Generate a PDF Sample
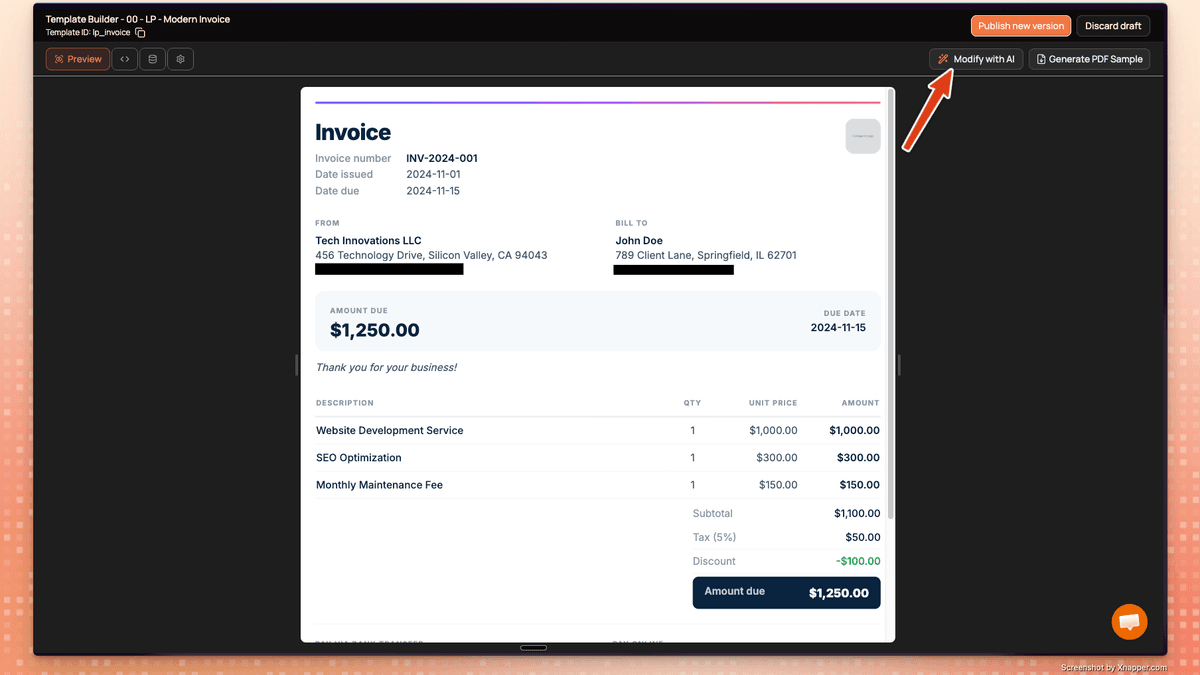1200x675 pixels. pyautogui.click(x=1089, y=59)
